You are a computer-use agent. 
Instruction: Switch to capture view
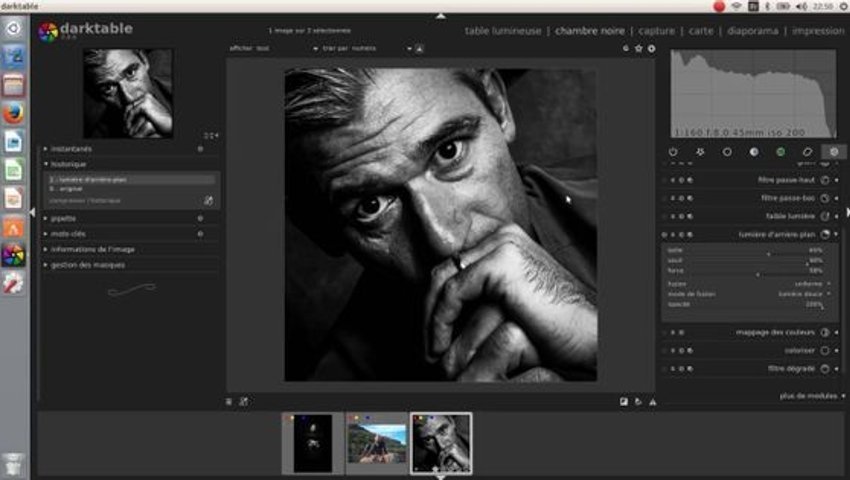(656, 31)
